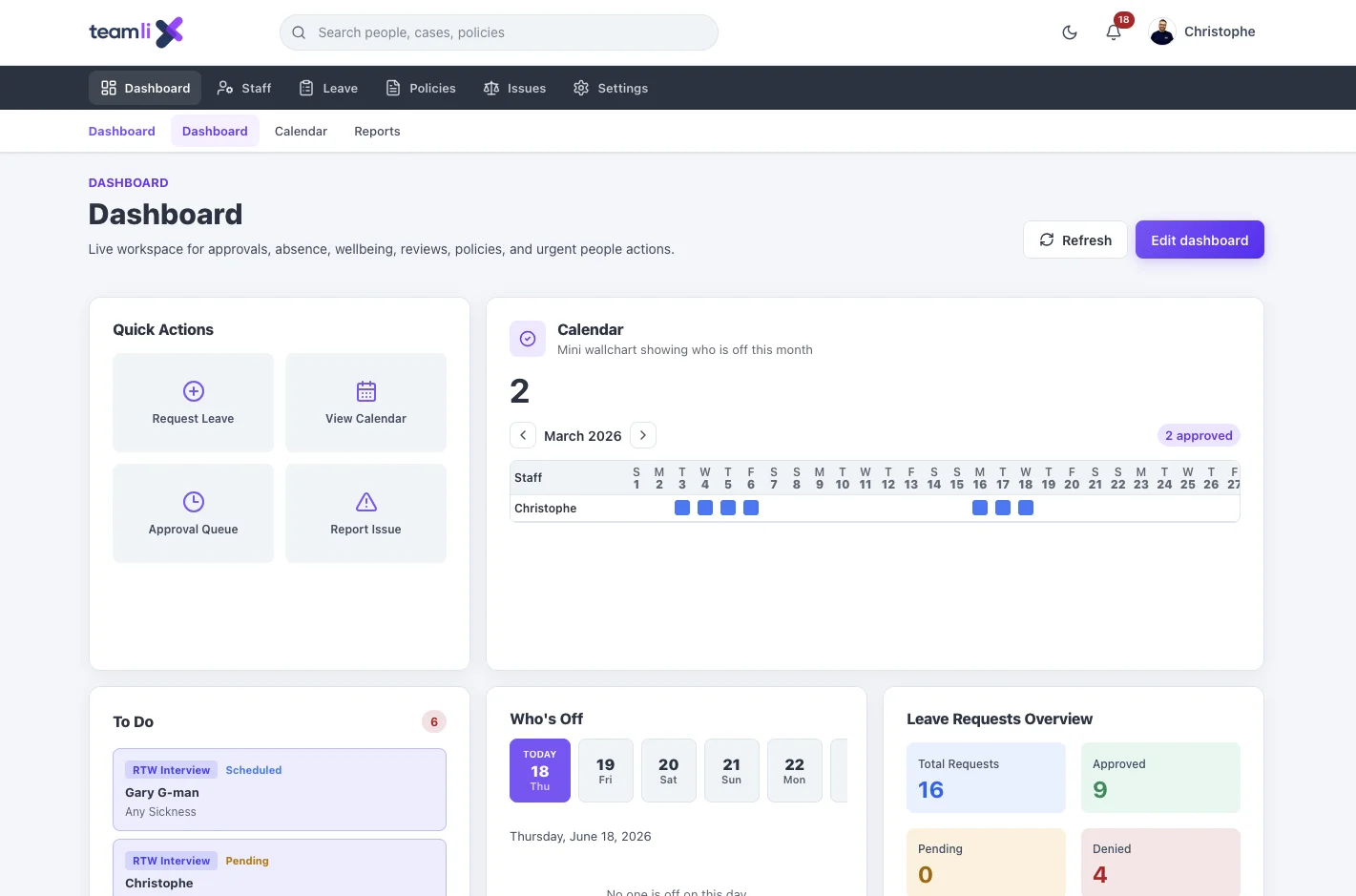Image resolution: width=1356 pixels, height=896 pixels.
Task: Click Edit dashboard button
Action: pos(1200,240)
